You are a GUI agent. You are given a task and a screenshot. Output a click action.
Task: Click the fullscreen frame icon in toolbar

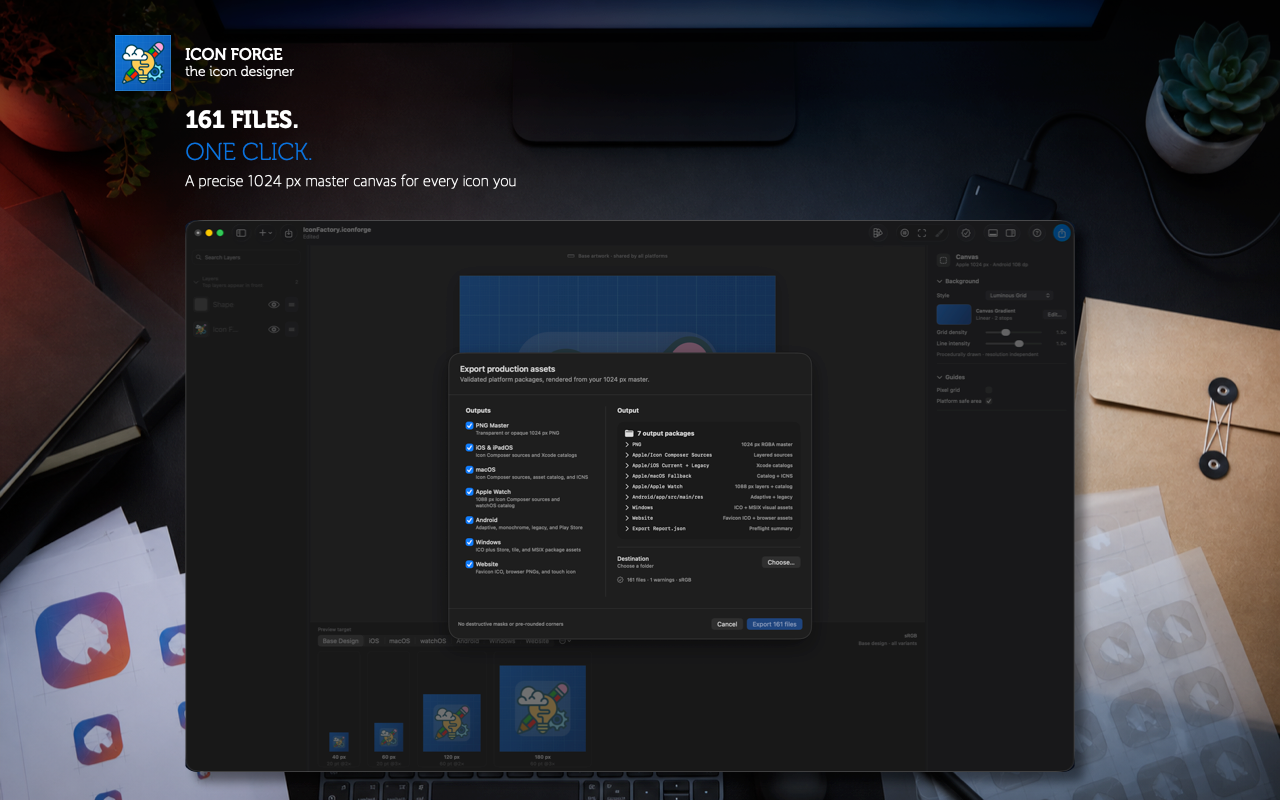(922, 233)
